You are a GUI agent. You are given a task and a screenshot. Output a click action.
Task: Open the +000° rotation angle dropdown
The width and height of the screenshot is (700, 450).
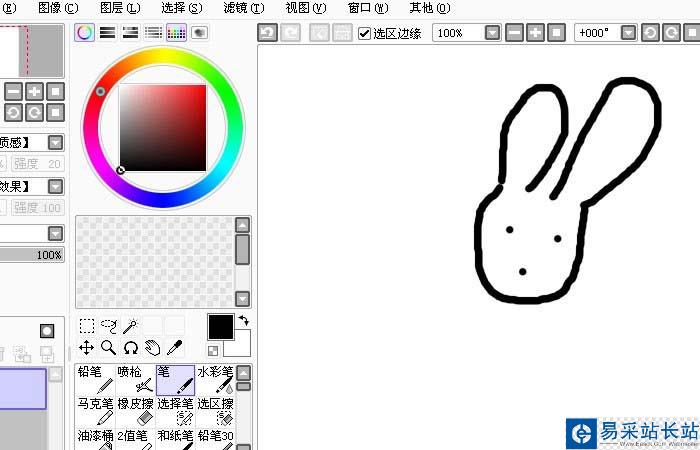[x=629, y=33]
